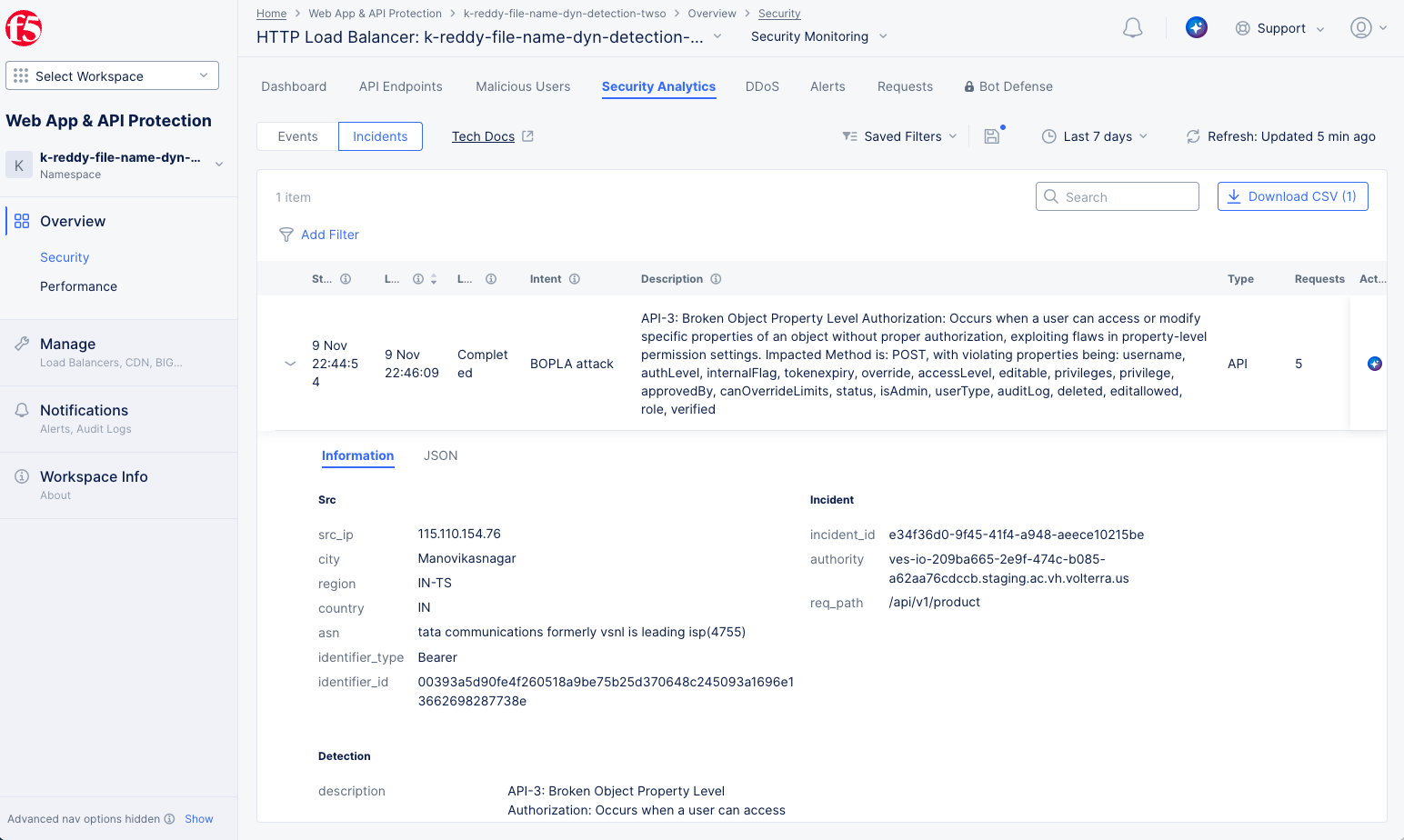Open the user account profile icon

1360,28
